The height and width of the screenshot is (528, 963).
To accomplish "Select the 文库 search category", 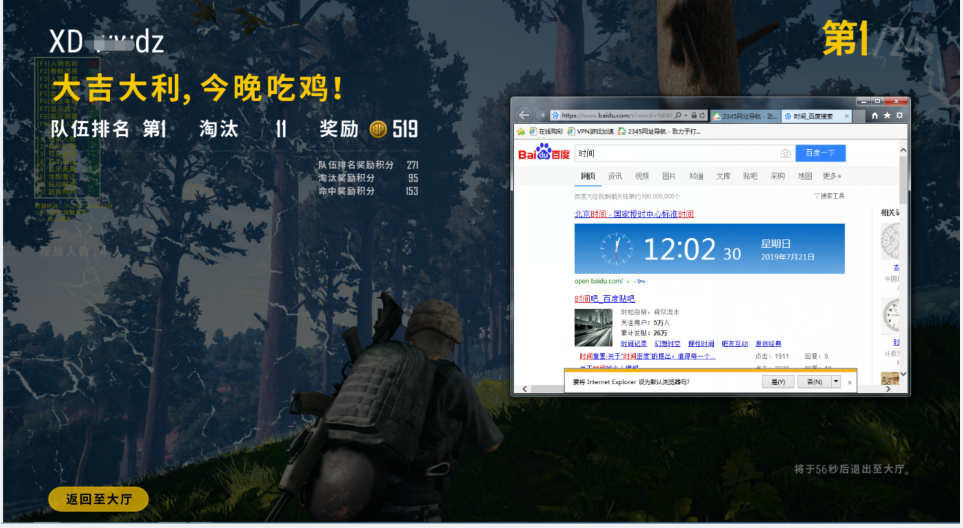I will [x=723, y=176].
